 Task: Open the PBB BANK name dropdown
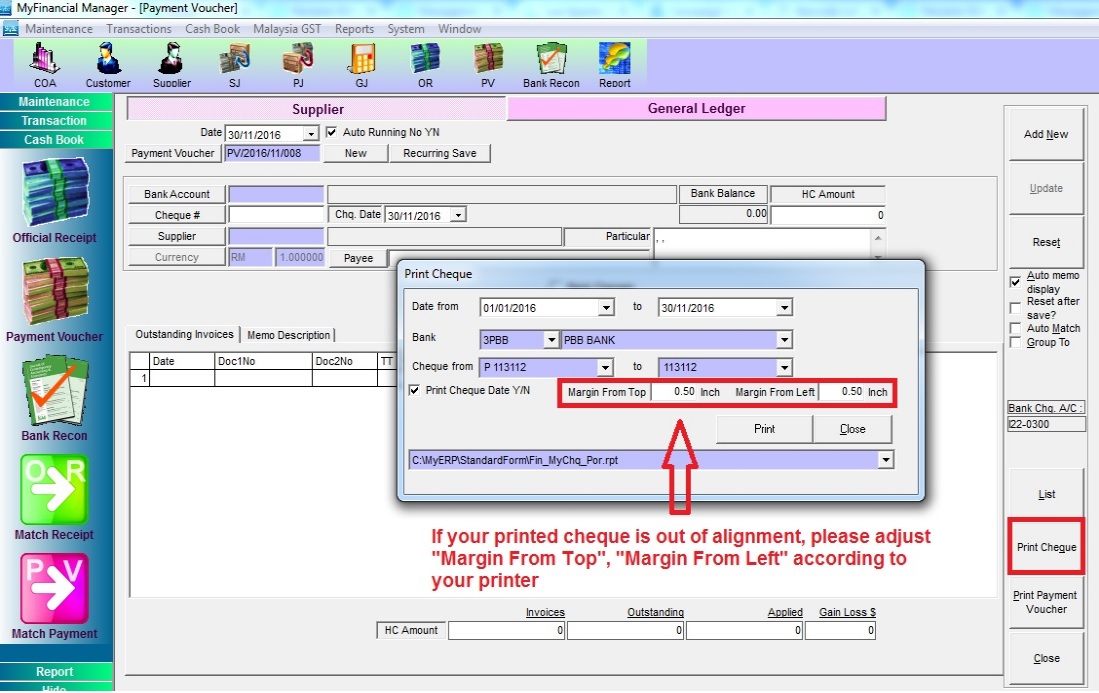point(784,340)
